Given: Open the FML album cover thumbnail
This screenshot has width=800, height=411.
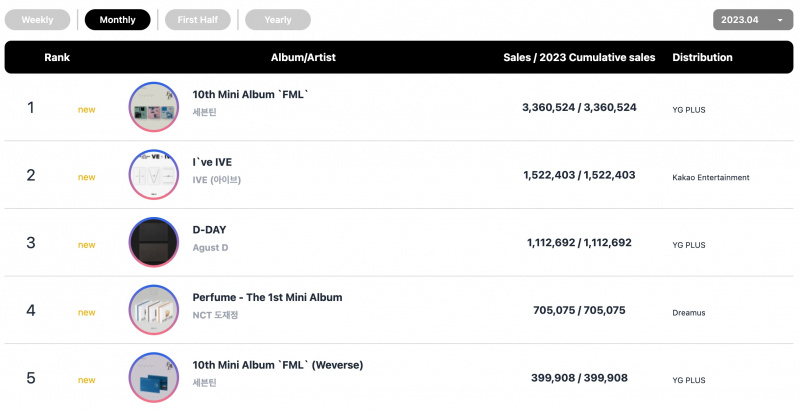Looking at the screenshot, I should click(154, 107).
